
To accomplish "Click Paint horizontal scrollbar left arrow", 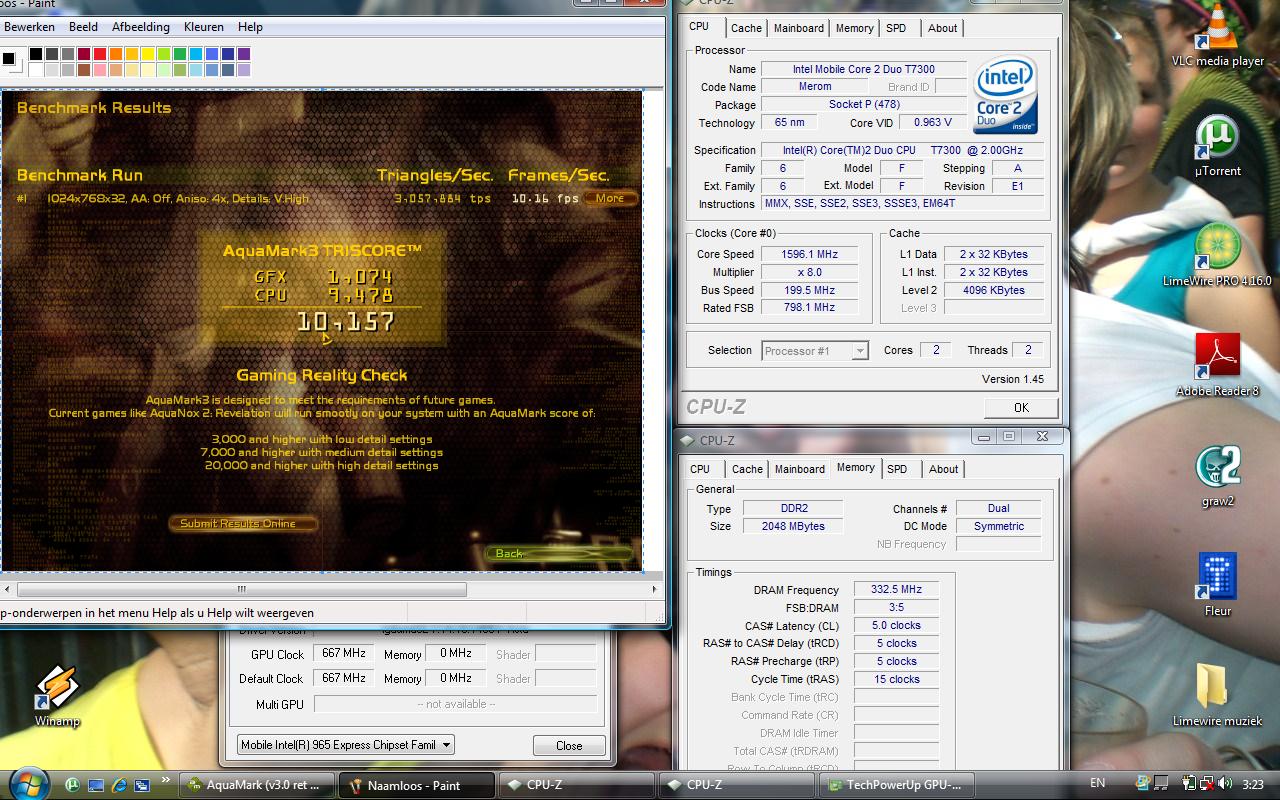I will coord(6,589).
